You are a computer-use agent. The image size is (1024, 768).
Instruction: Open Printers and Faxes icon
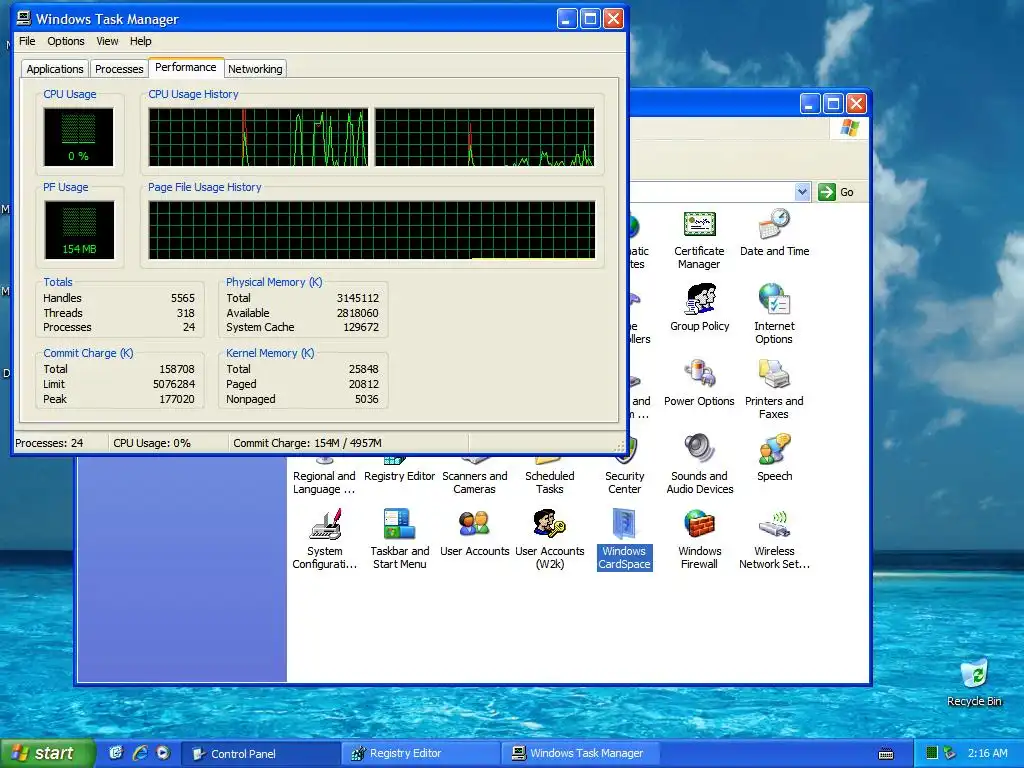pyautogui.click(x=774, y=389)
